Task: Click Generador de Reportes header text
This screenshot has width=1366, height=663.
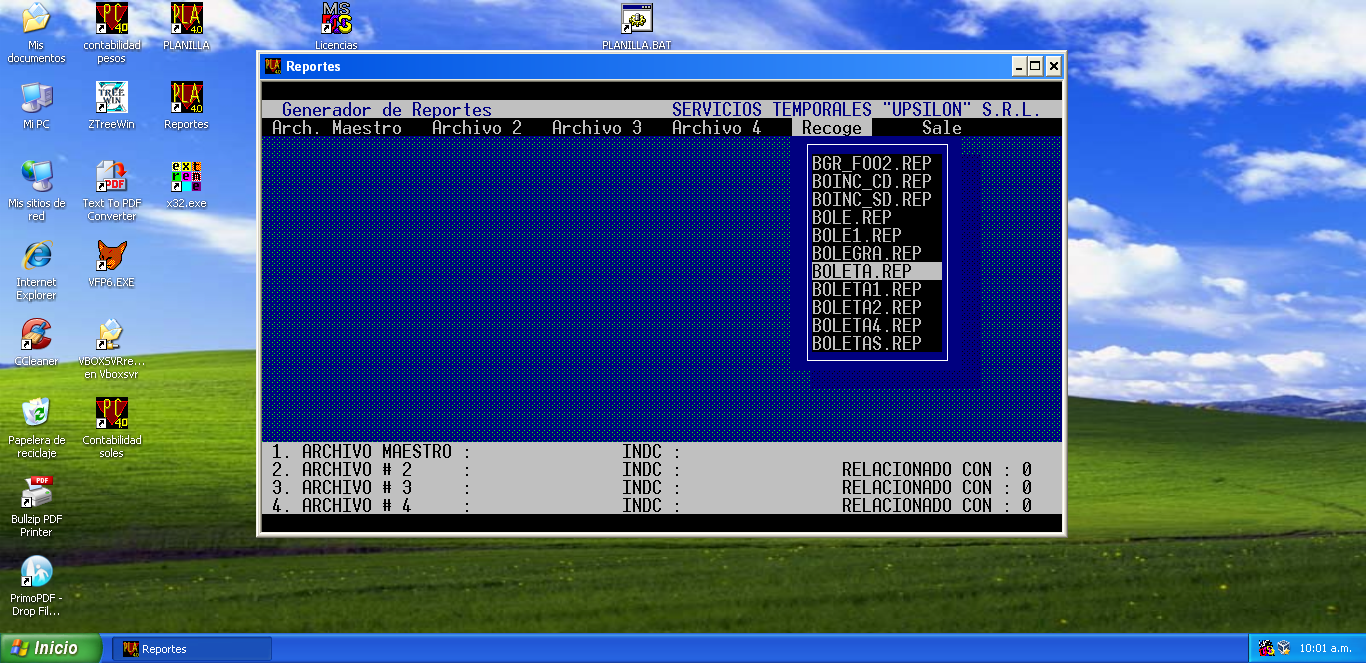Action: 387,110
